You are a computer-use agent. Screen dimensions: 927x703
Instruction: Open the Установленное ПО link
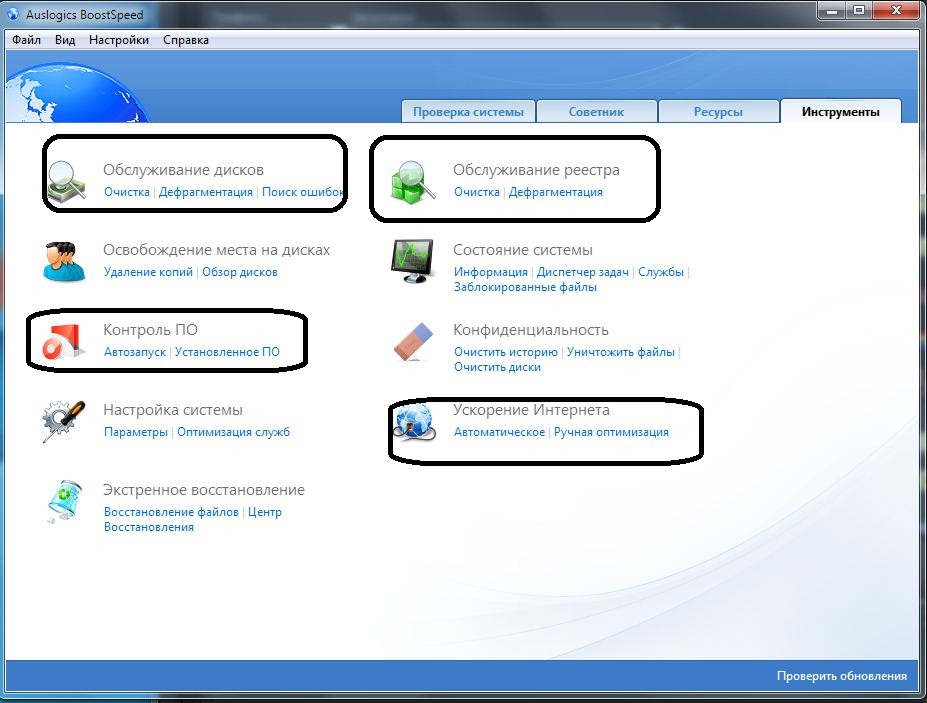tap(228, 352)
